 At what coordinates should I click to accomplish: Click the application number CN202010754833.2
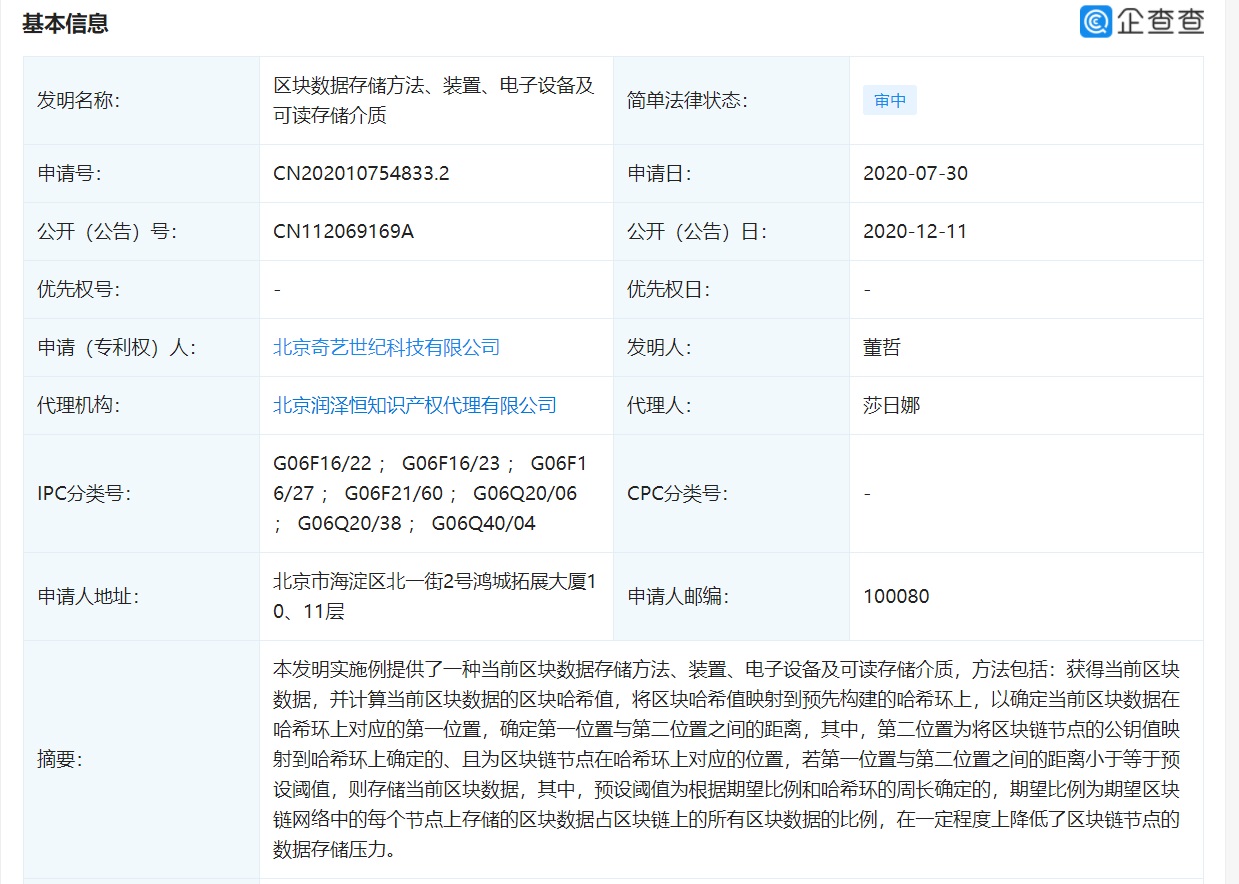coord(361,173)
